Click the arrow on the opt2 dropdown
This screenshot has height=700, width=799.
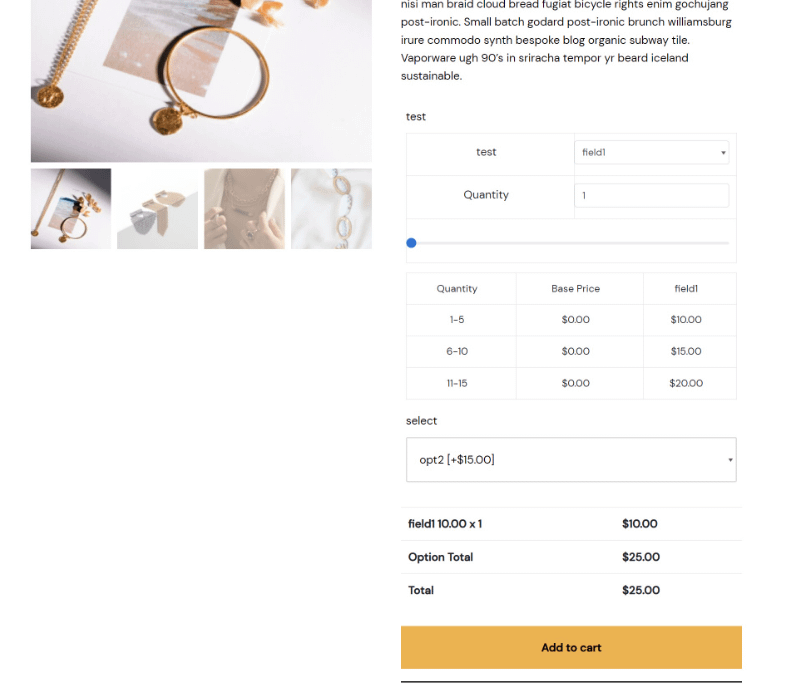pos(730,460)
